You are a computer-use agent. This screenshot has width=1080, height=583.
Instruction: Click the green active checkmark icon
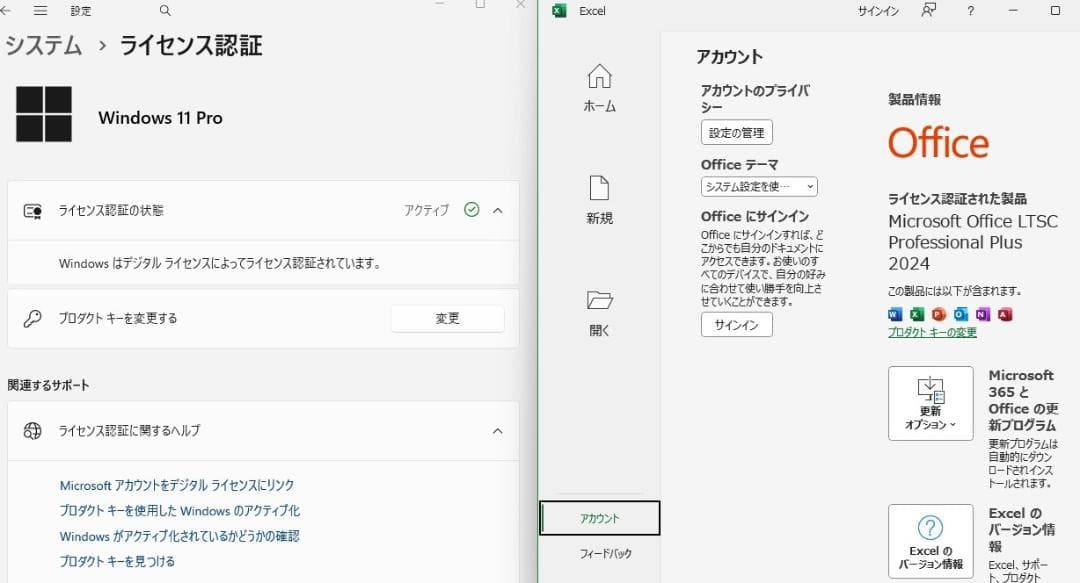[x=472, y=209]
